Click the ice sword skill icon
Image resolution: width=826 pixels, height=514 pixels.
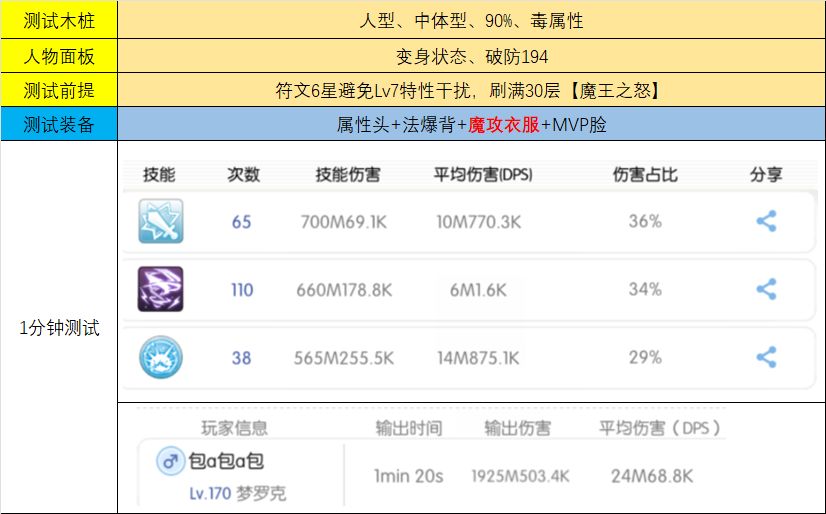(161, 221)
